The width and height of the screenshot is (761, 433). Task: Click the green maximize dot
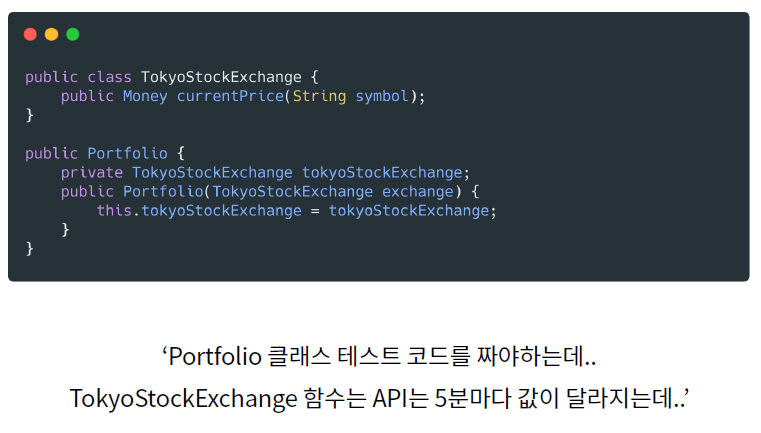tap(73, 34)
